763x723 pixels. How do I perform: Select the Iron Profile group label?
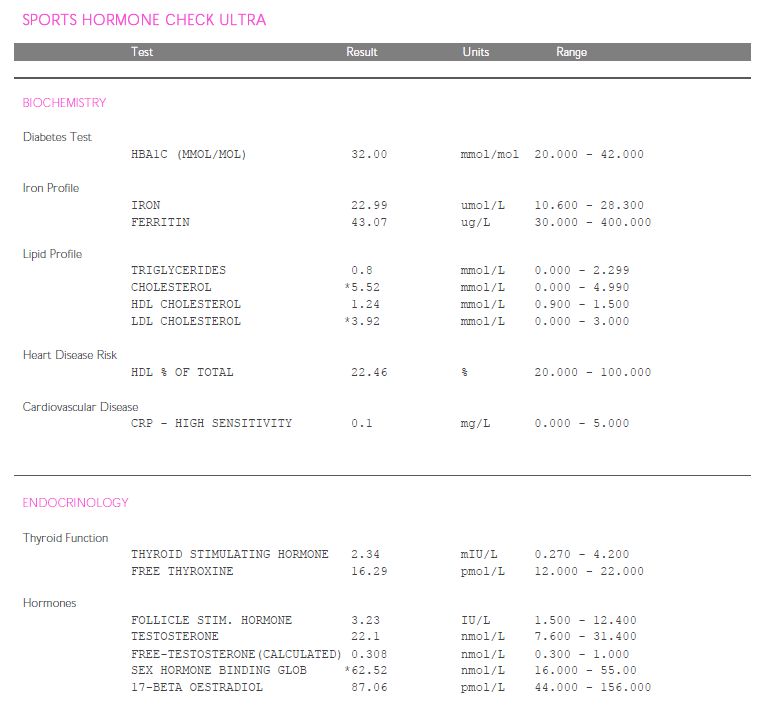coord(51,188)
